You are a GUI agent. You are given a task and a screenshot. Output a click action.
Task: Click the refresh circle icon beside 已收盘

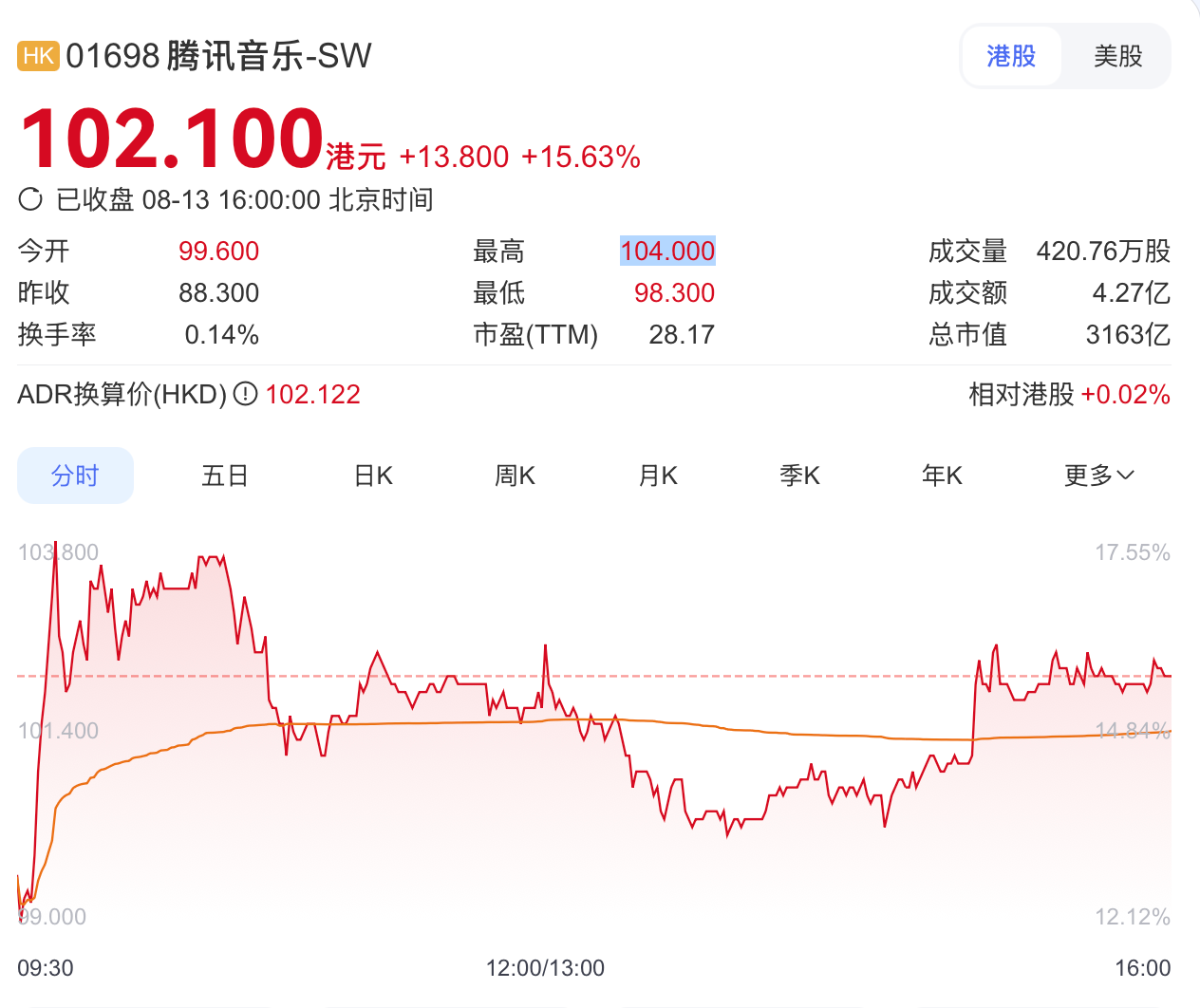coord(30,199)
